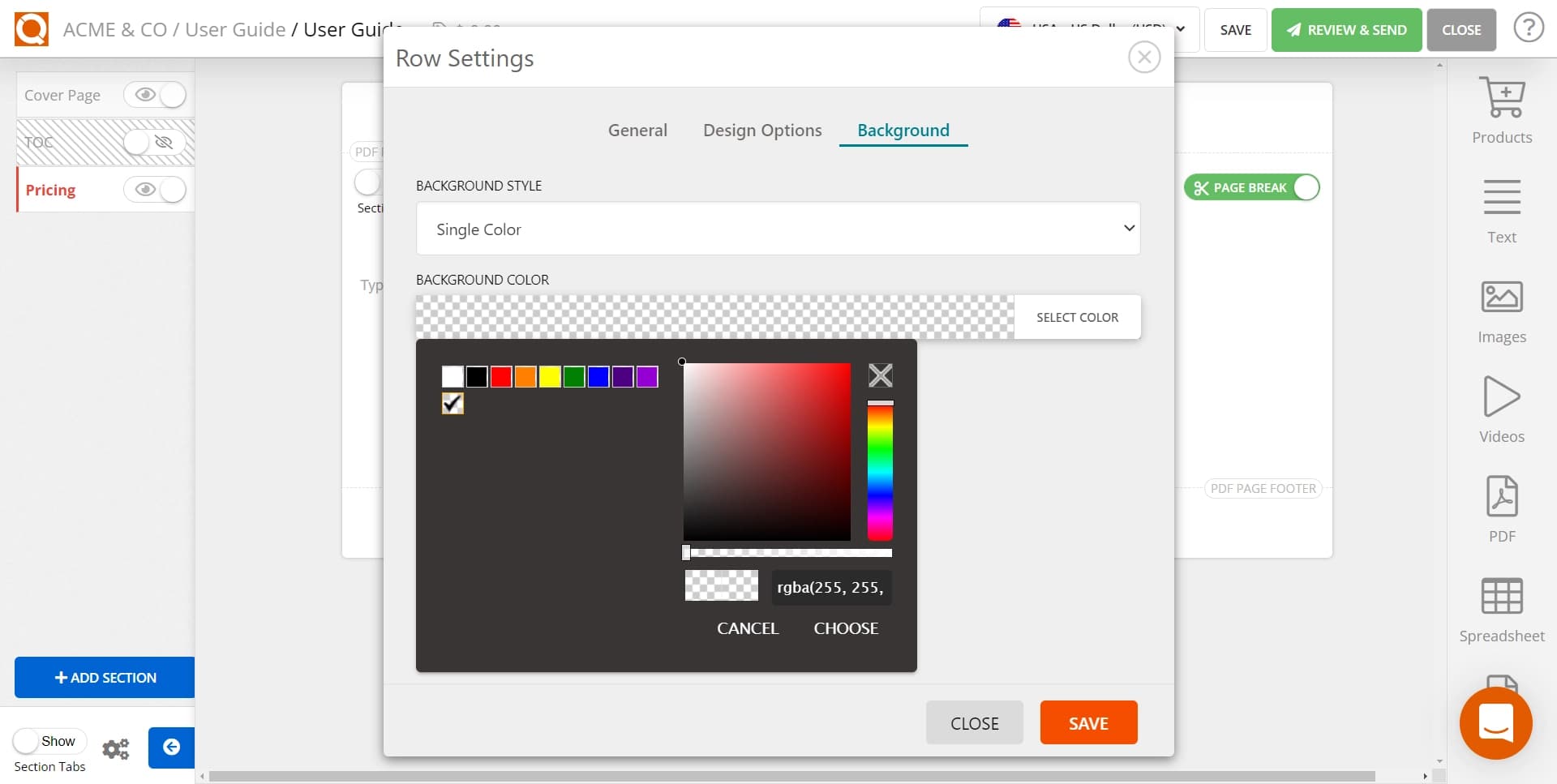Open the Background Style dropdown
This screenshot has width=1557, height=784.
click(x=778, y=229)
